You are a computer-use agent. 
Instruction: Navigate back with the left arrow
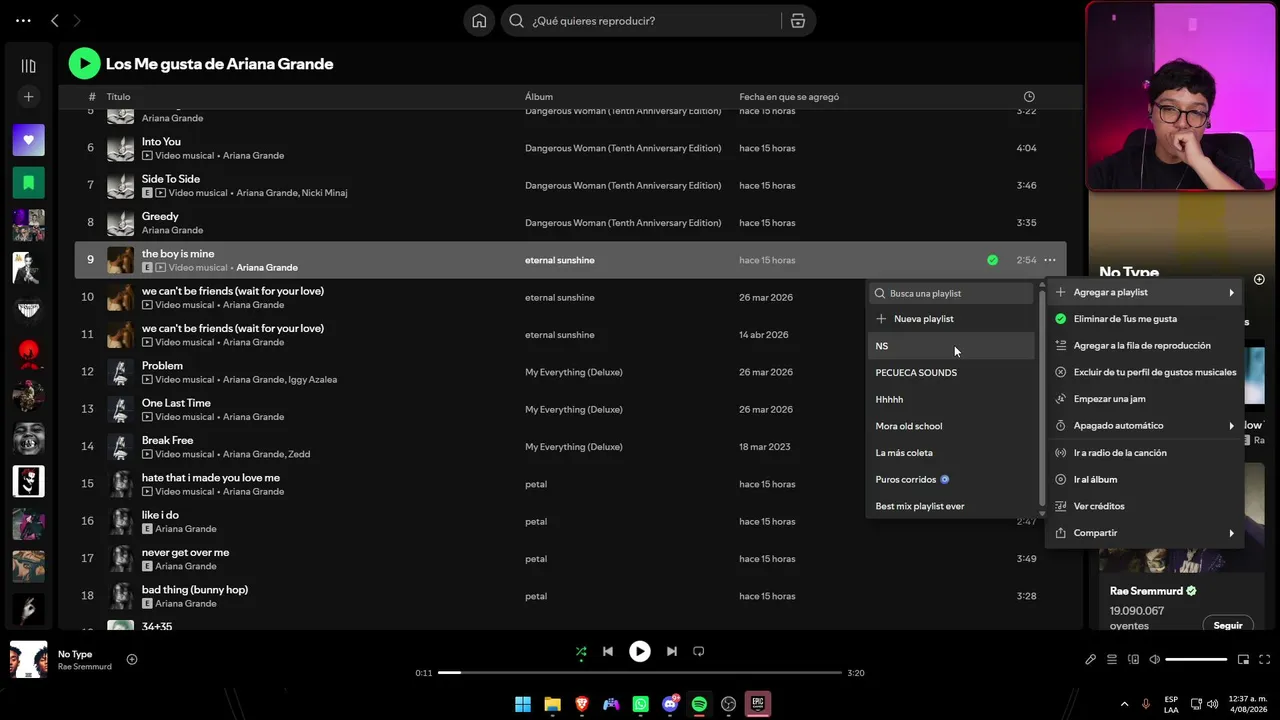(55, 21)
